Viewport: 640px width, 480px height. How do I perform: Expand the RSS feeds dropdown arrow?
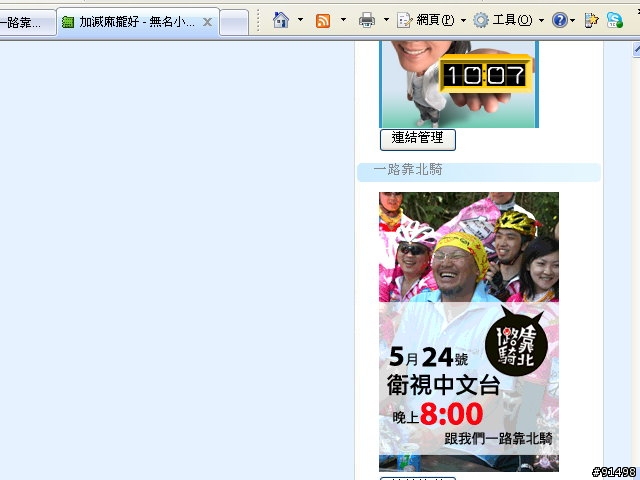343,19
